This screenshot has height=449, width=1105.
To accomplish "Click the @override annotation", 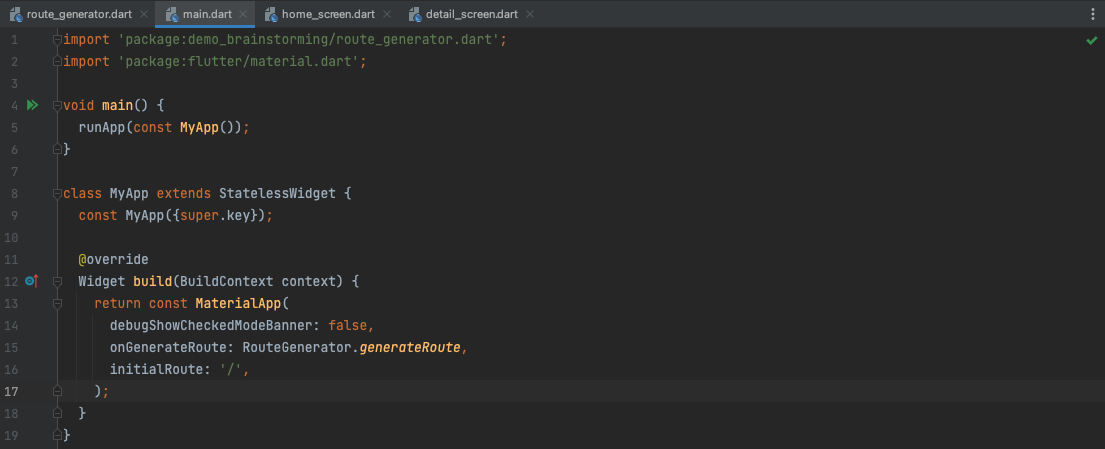I will point(113,259).
